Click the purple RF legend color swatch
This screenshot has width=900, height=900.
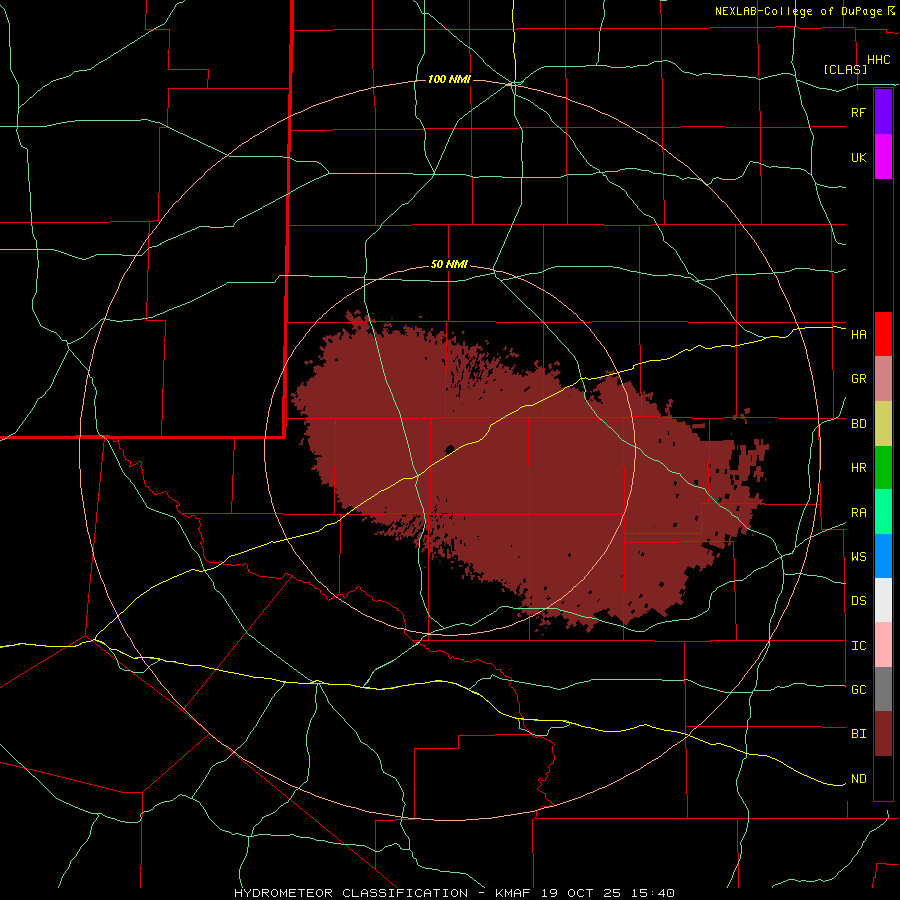click(883, 112)
